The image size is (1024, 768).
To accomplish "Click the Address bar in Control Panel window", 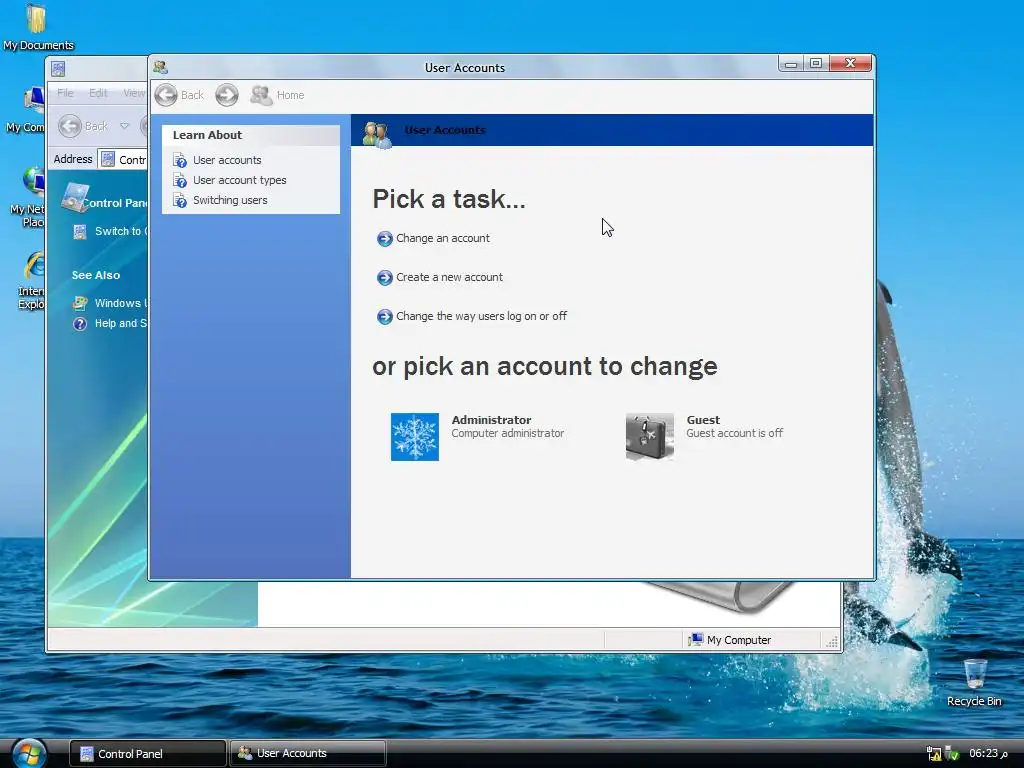I will (x=123, y=159).
